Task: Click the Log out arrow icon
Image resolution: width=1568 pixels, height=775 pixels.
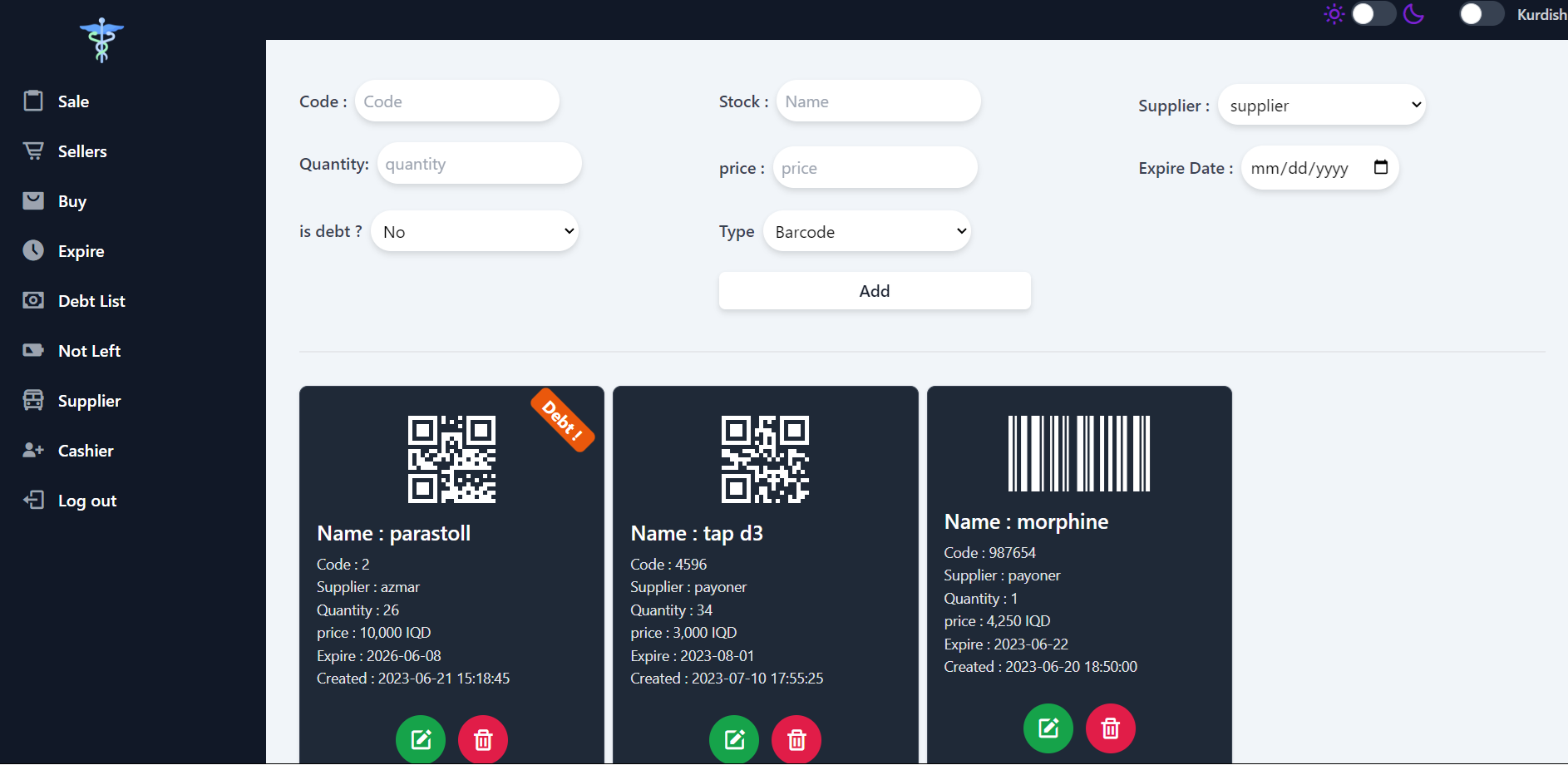Action: [x=33, y=500]
